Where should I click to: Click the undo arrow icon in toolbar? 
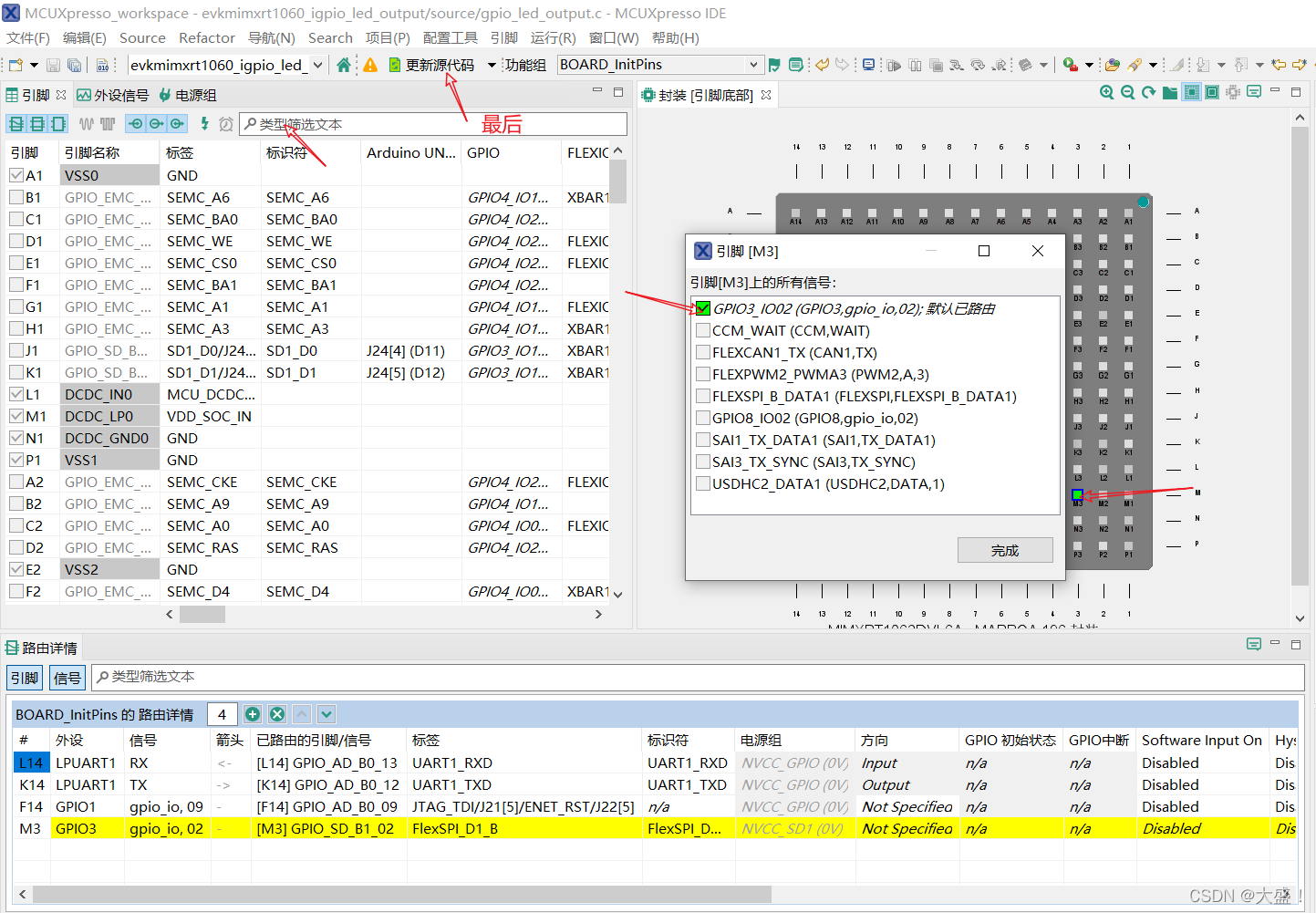tap(823, 65)
